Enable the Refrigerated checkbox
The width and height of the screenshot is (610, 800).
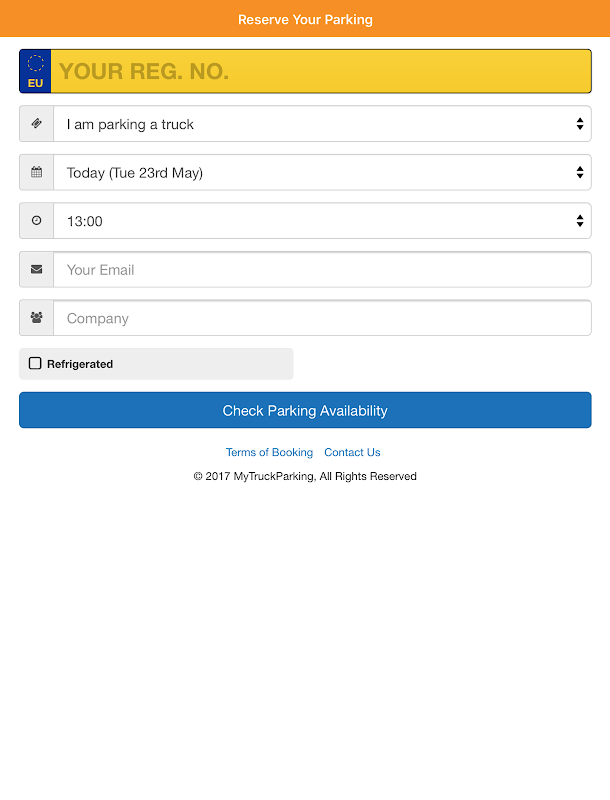tap(35, 363)
